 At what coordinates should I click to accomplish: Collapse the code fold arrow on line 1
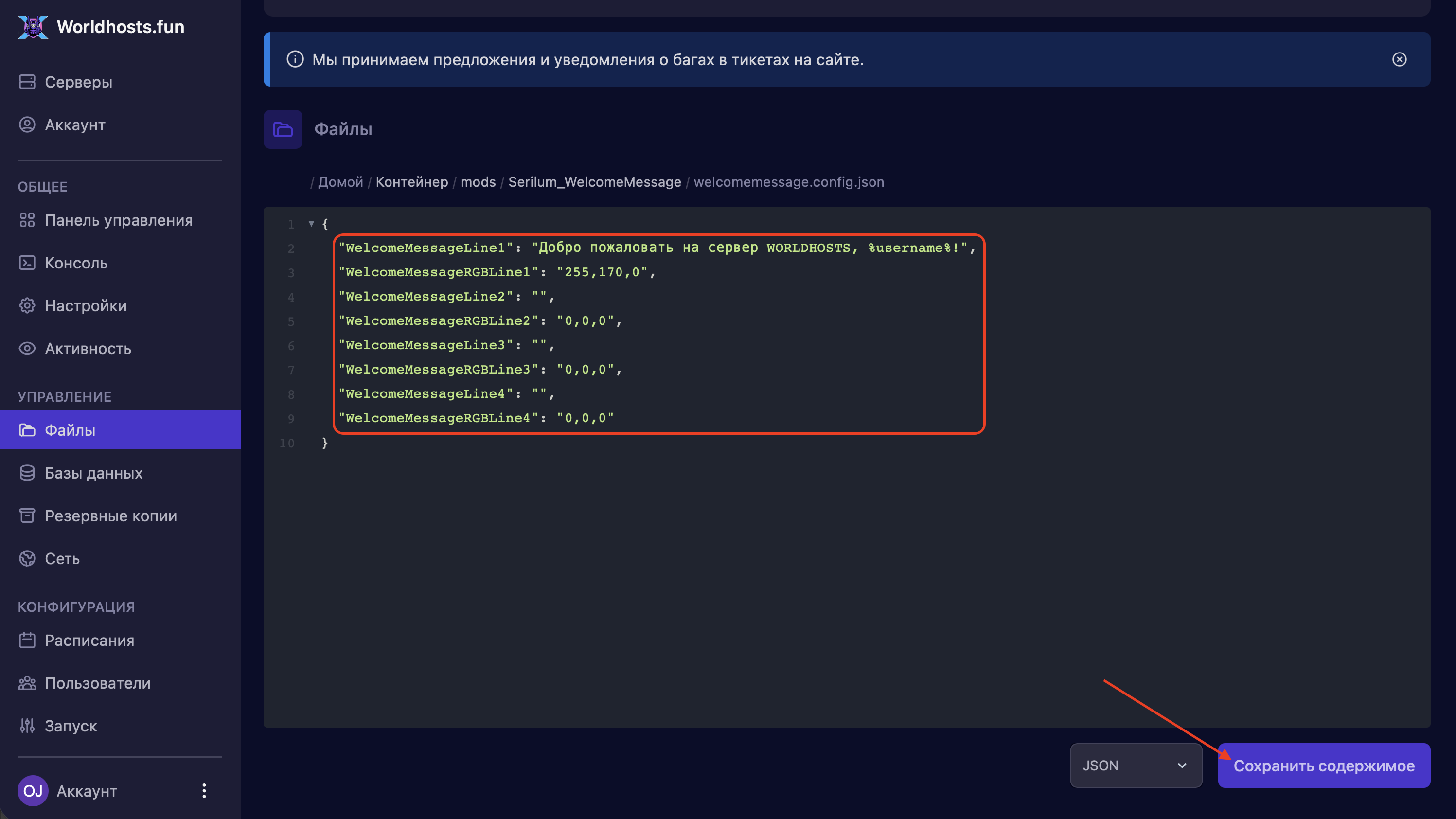pyautogui.click(x=311, y=224)
